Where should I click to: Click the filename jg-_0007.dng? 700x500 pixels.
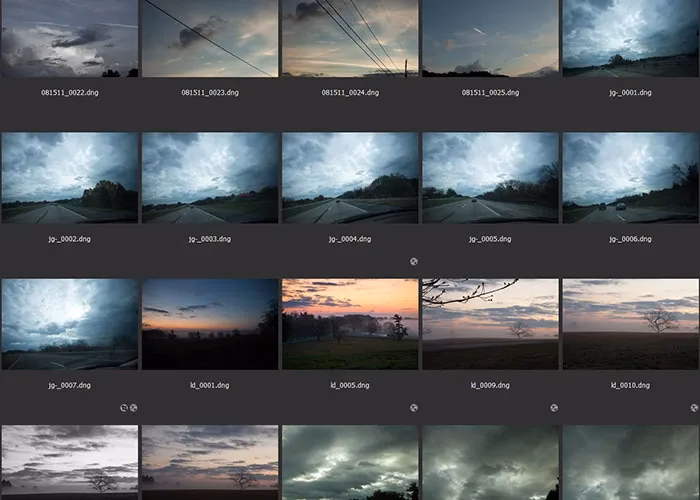(70, 385)
